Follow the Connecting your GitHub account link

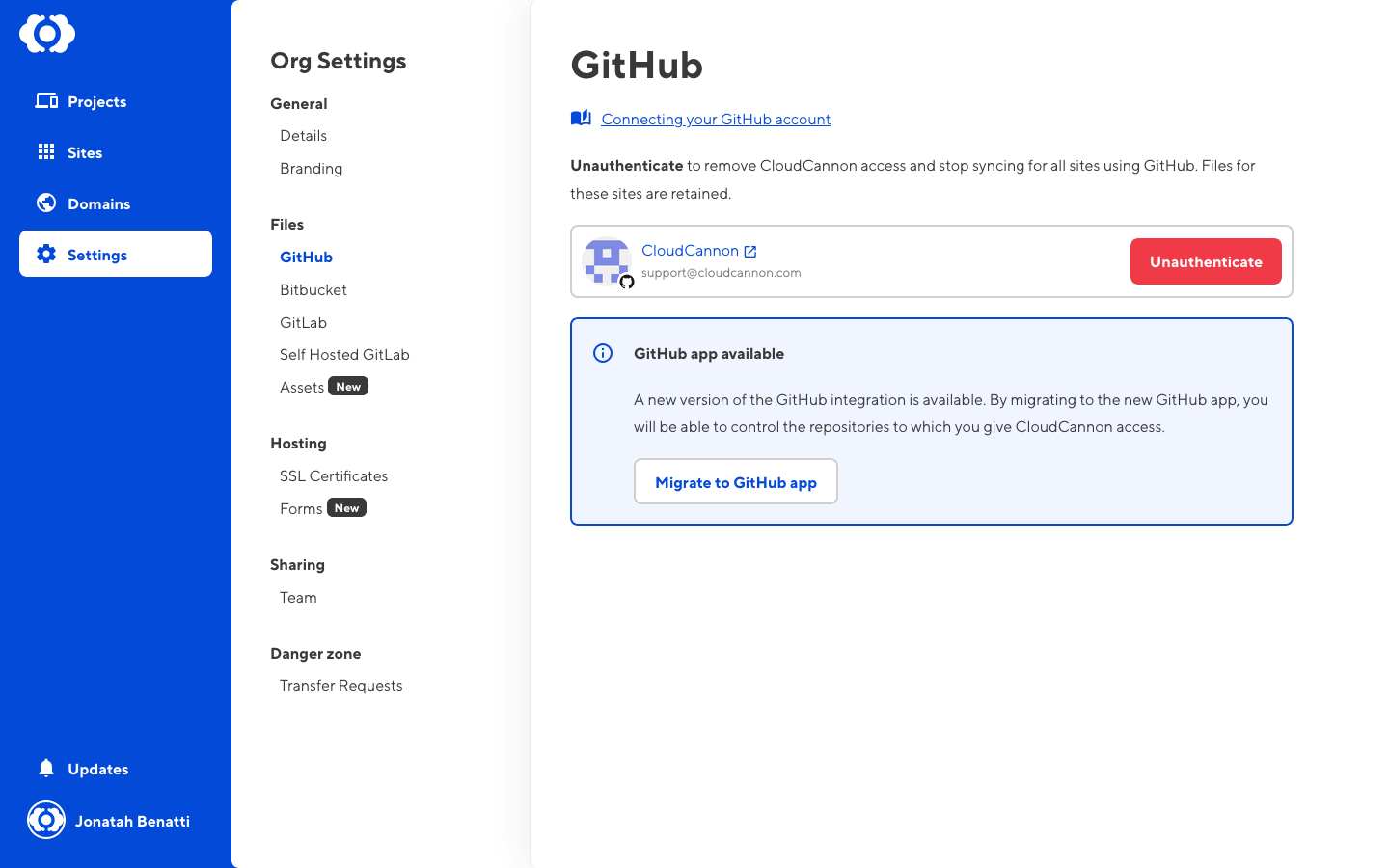pos(716,120)
